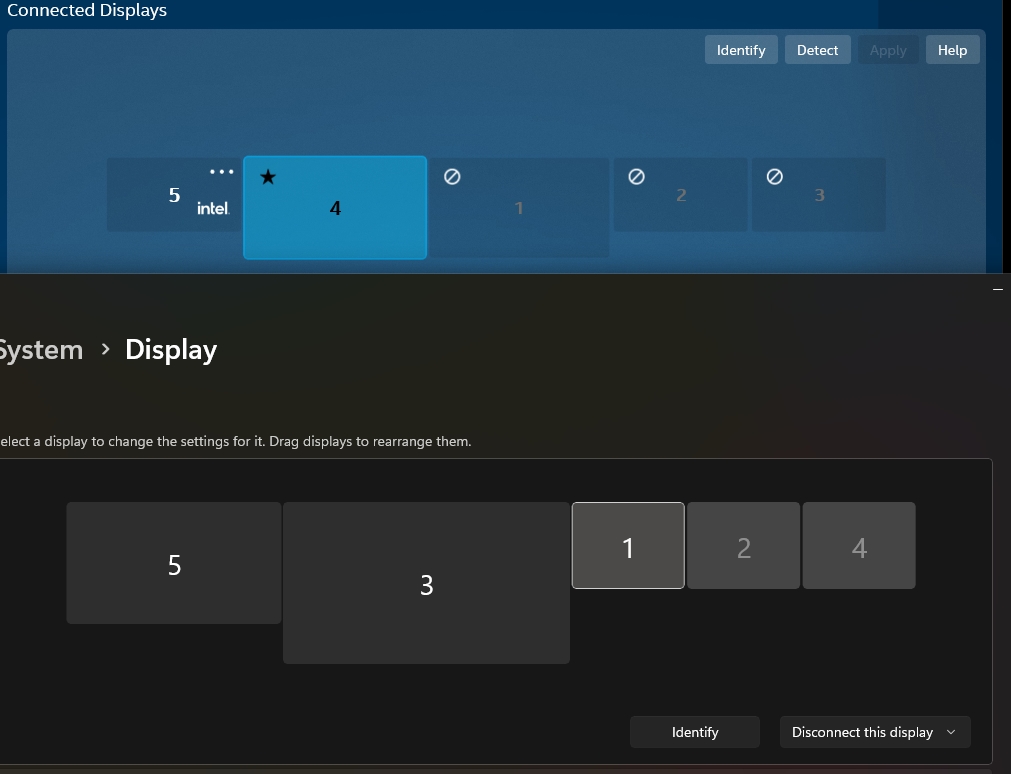Select large display 3 in Windows settings

[x=426, y=584]
